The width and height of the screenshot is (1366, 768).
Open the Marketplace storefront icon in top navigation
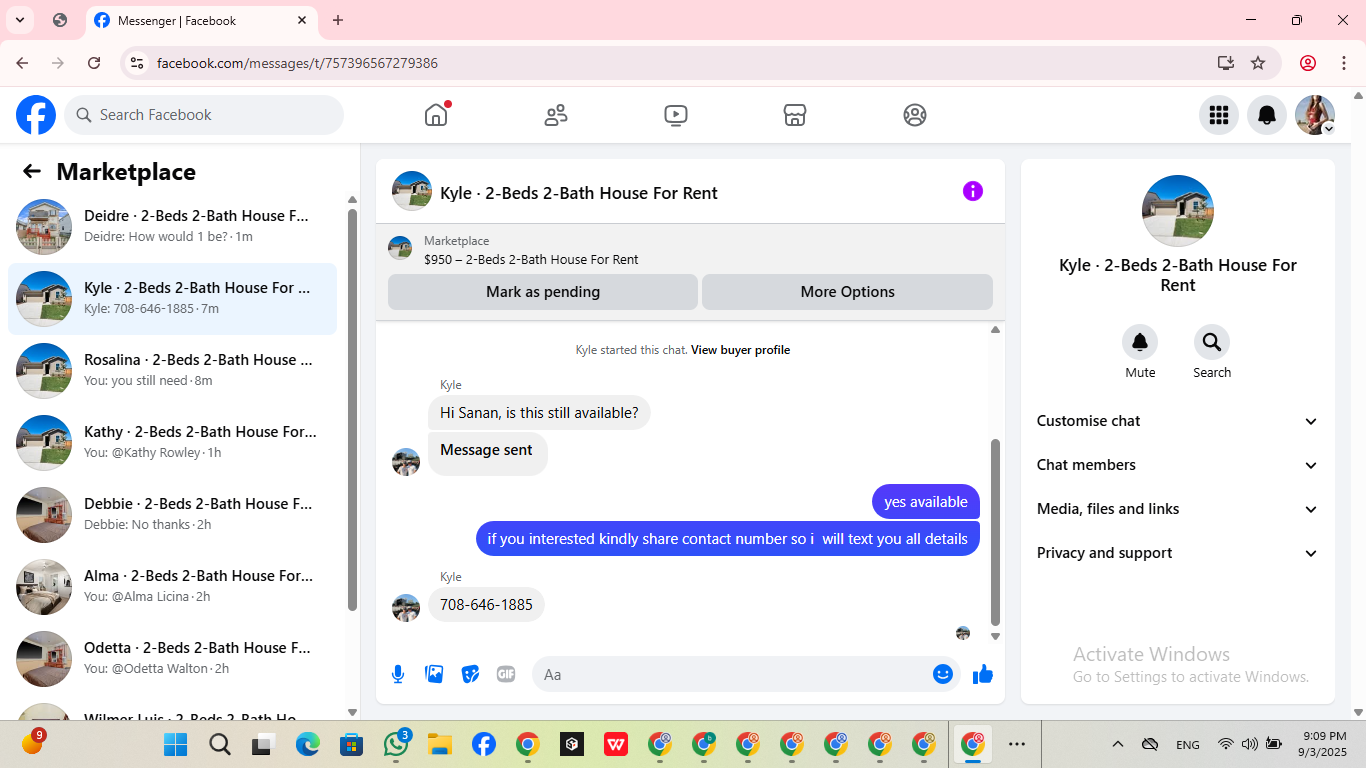[795, 115]
